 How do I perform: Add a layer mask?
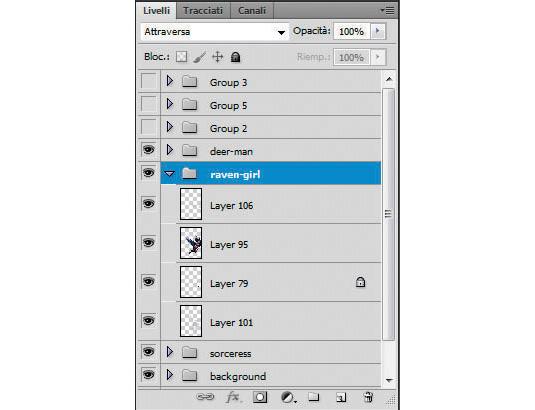point(260,397)
